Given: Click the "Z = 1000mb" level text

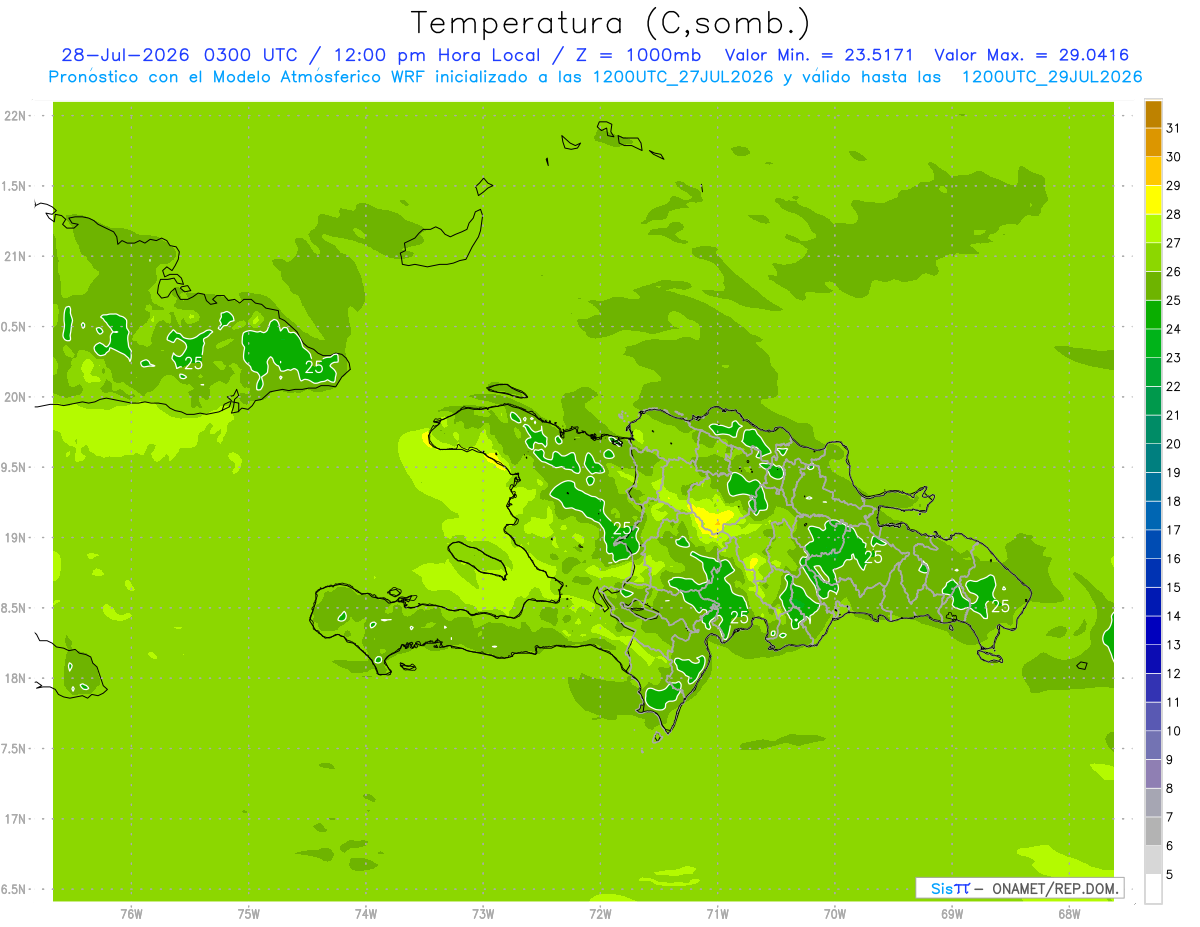Looking at the screenshot, I should (637, 55).
